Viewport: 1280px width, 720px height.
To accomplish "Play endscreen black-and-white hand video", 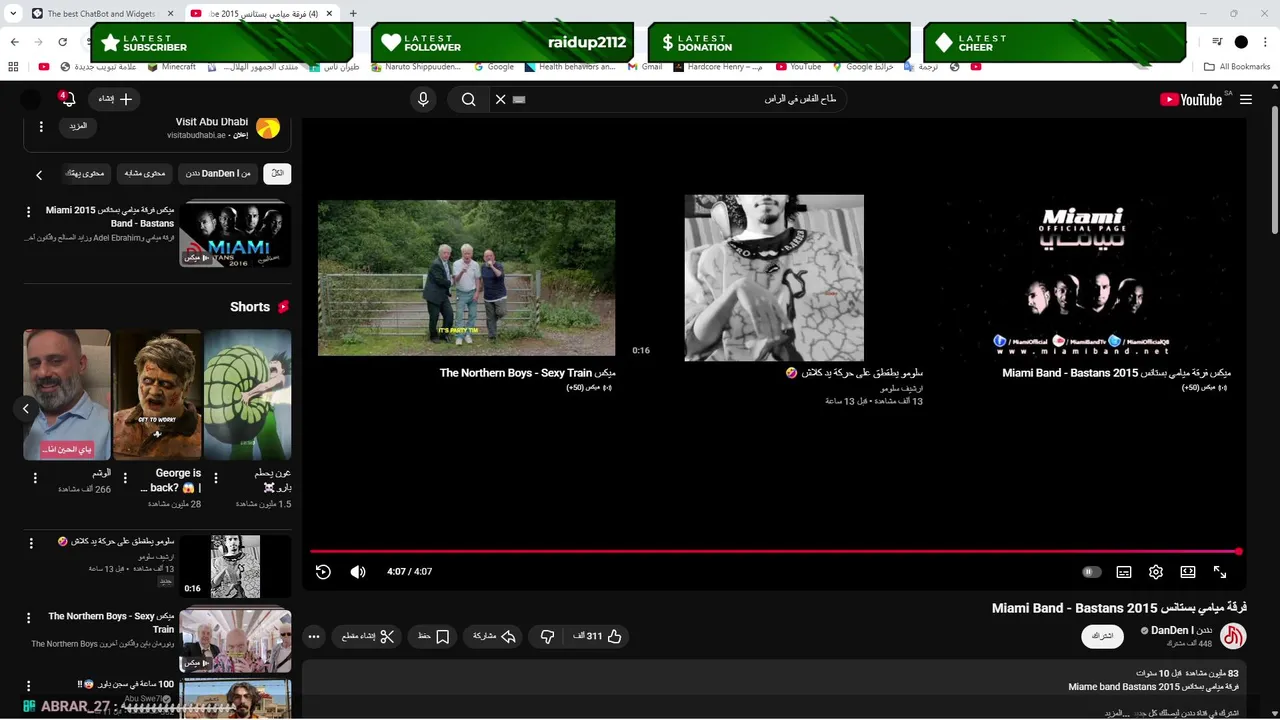I will tap(774, 278).
